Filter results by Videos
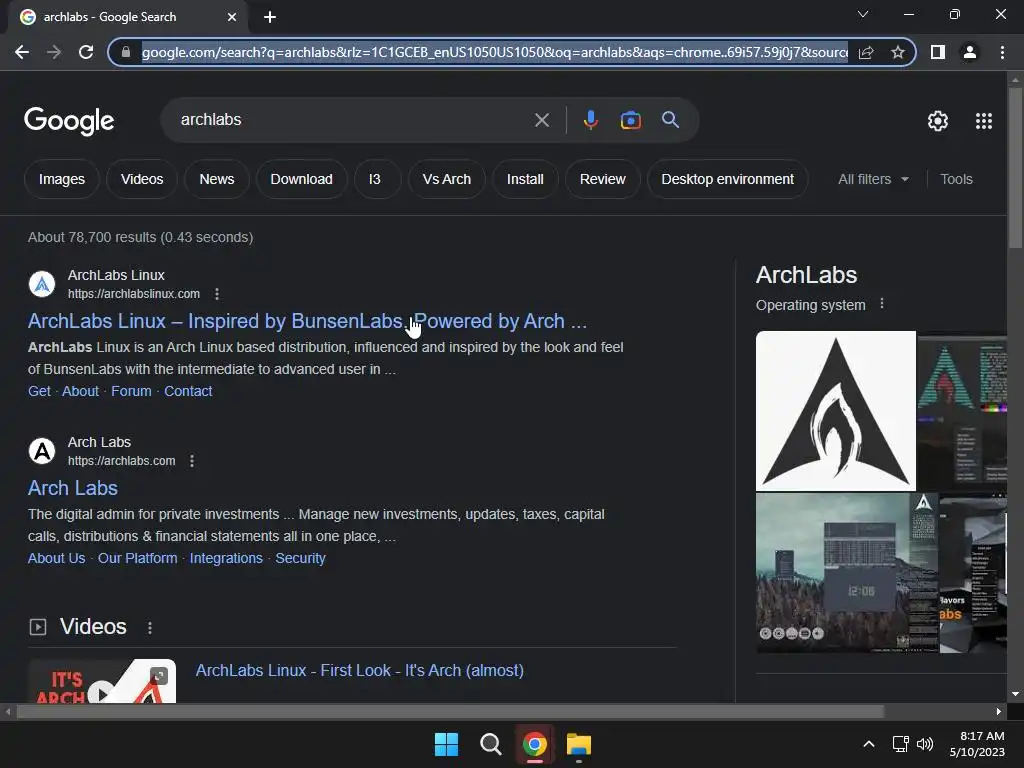Image resolution: width=1024 pixels, height=768 pixels. tap(142, 179)
